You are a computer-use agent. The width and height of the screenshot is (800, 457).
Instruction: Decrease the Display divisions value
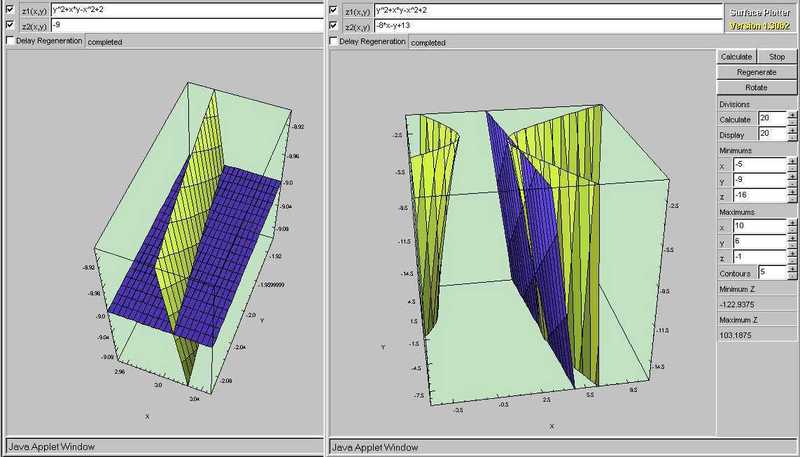[x=793, y=136]
